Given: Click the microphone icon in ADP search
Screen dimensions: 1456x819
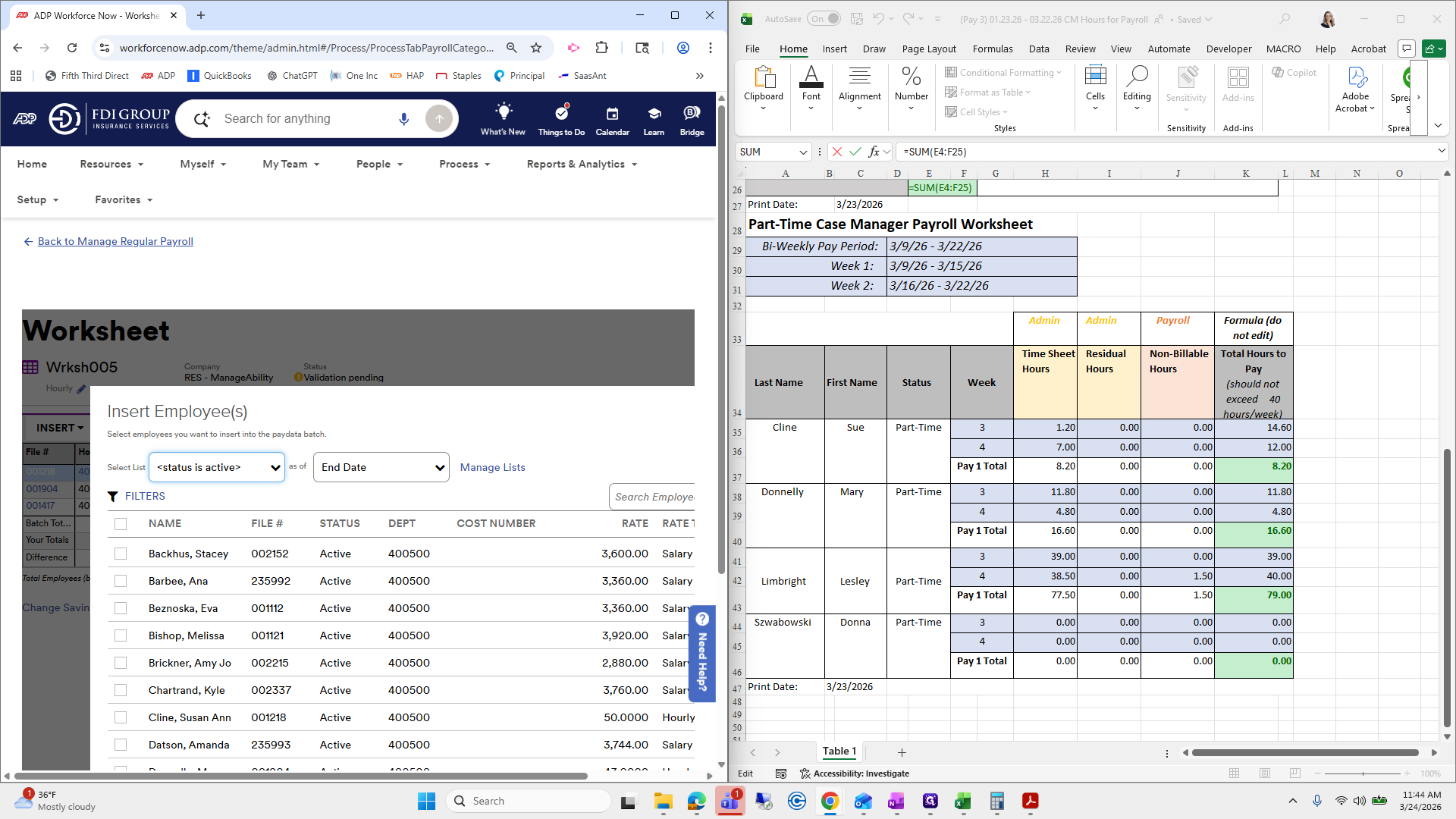Looking at the screenshot, I should click(x=403, y=119).
